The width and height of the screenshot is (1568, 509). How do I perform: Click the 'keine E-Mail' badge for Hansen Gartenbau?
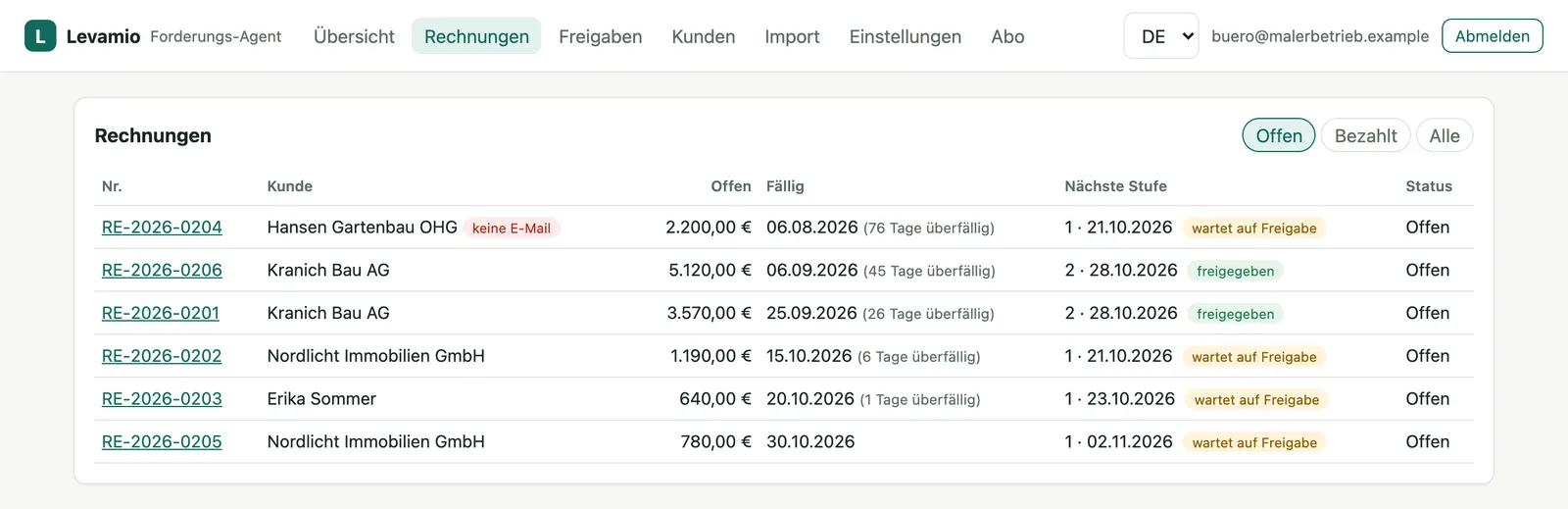point(512,229)
